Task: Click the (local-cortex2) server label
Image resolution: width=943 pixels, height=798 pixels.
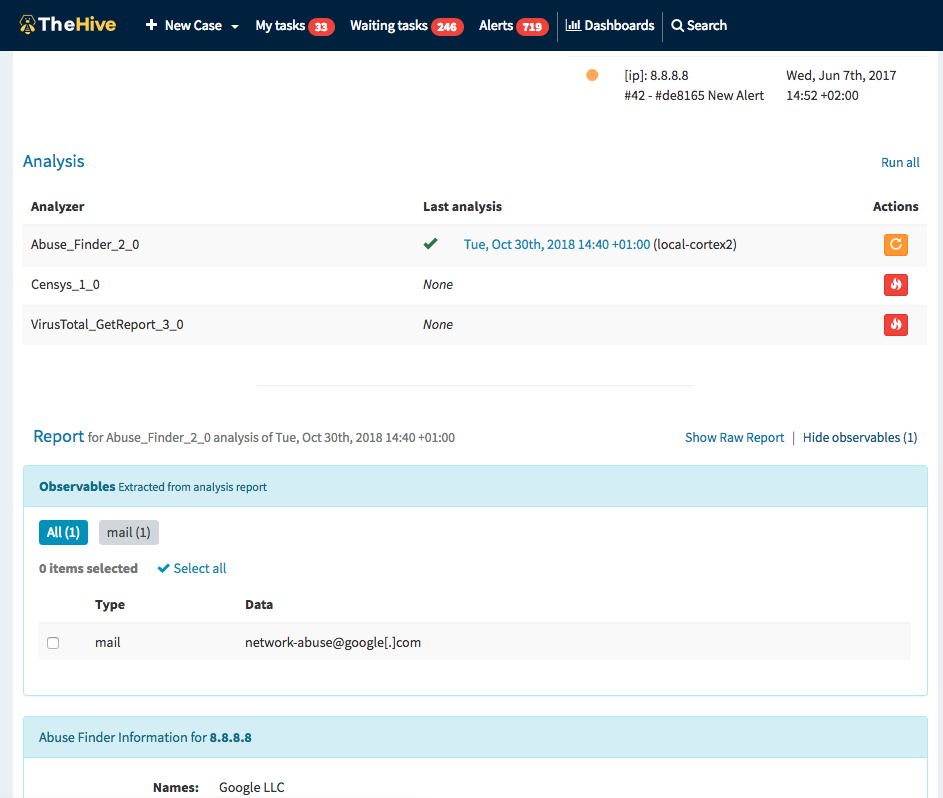Action: click(x=695, y=244)
